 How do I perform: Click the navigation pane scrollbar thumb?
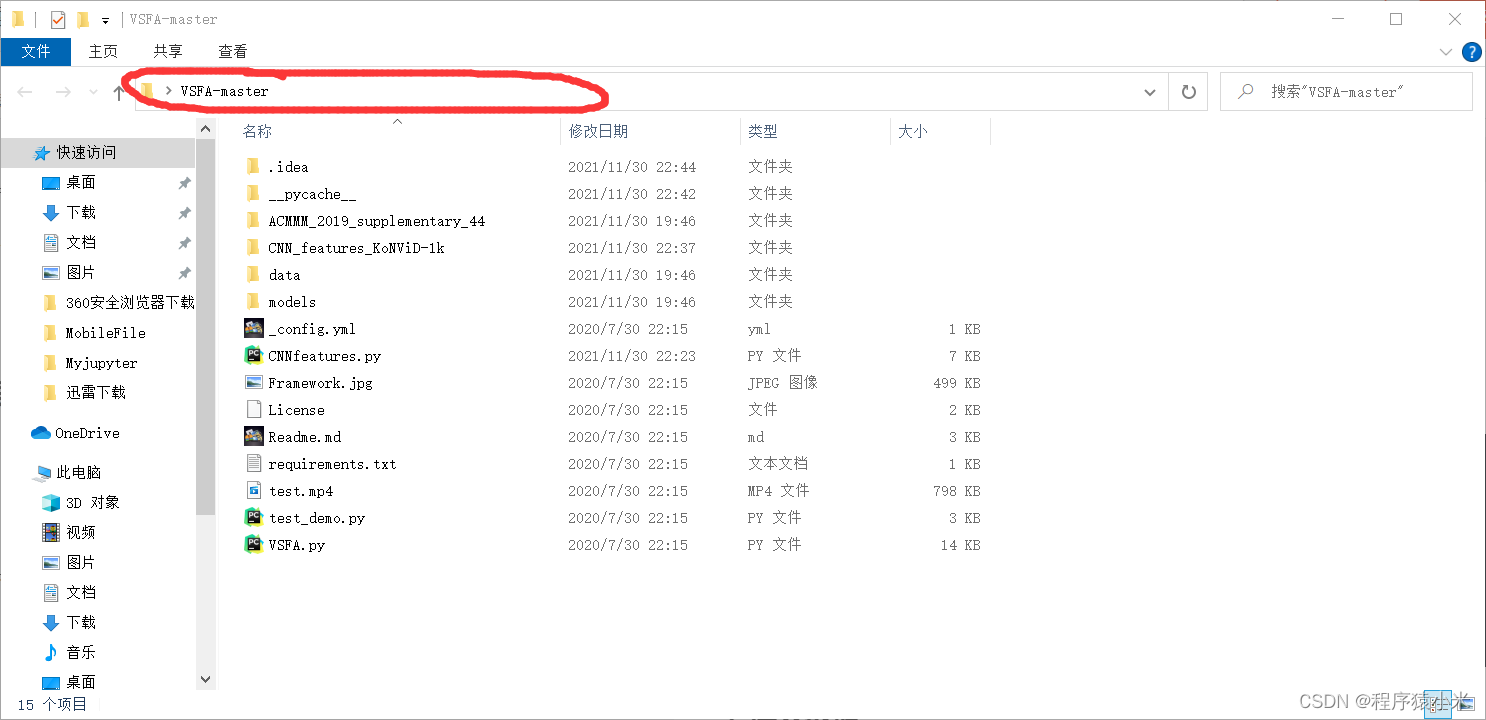[x=205, y=327]
